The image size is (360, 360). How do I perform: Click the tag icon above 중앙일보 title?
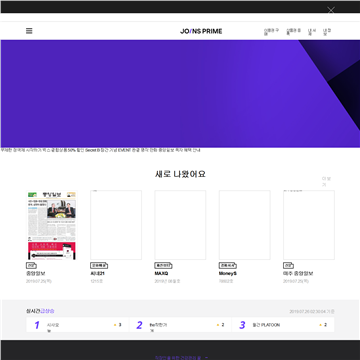(31, 266)
